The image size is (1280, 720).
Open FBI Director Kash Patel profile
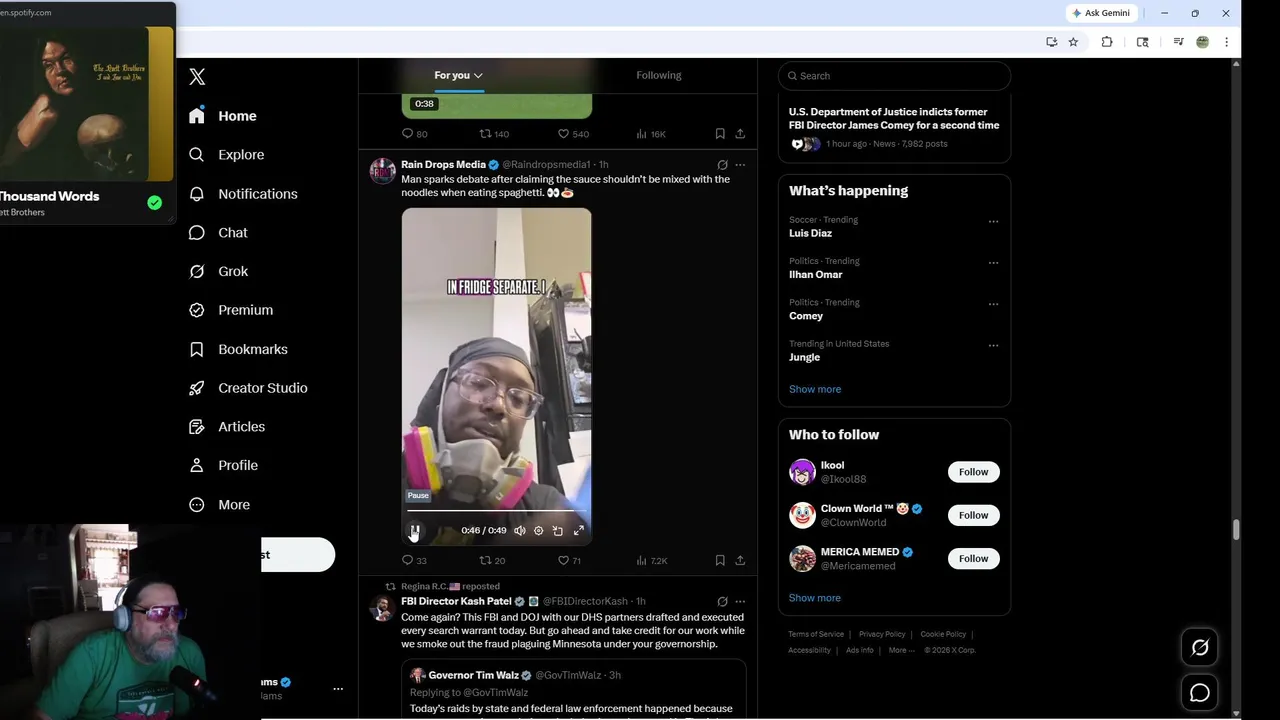click(456, 602)
